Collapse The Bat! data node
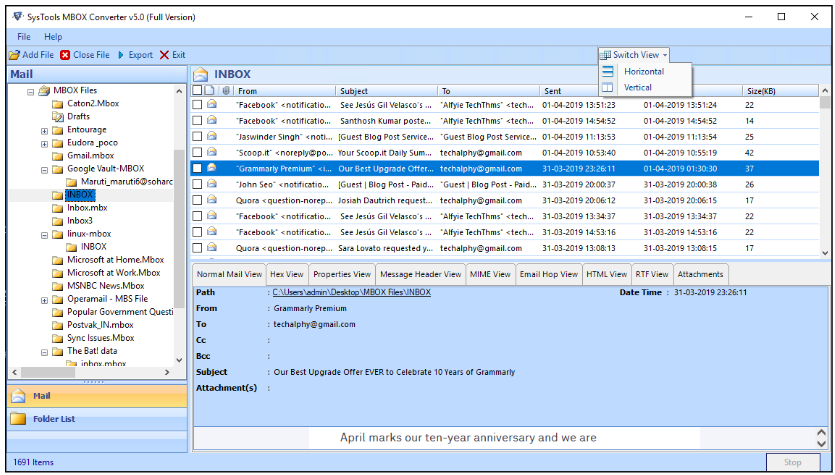The height and width of the screenshot is (475, 835). click(45, 352)
